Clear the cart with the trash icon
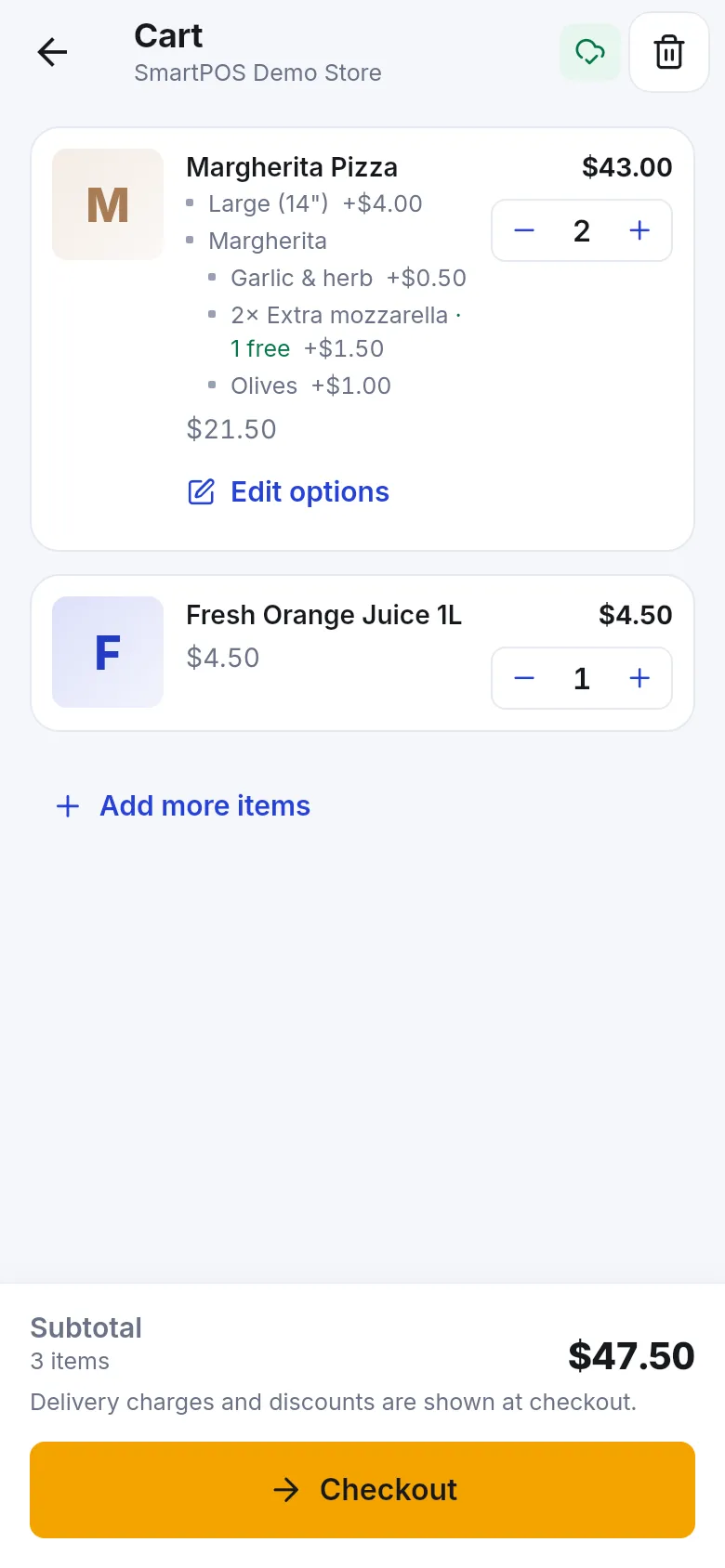 click(669, 52)
